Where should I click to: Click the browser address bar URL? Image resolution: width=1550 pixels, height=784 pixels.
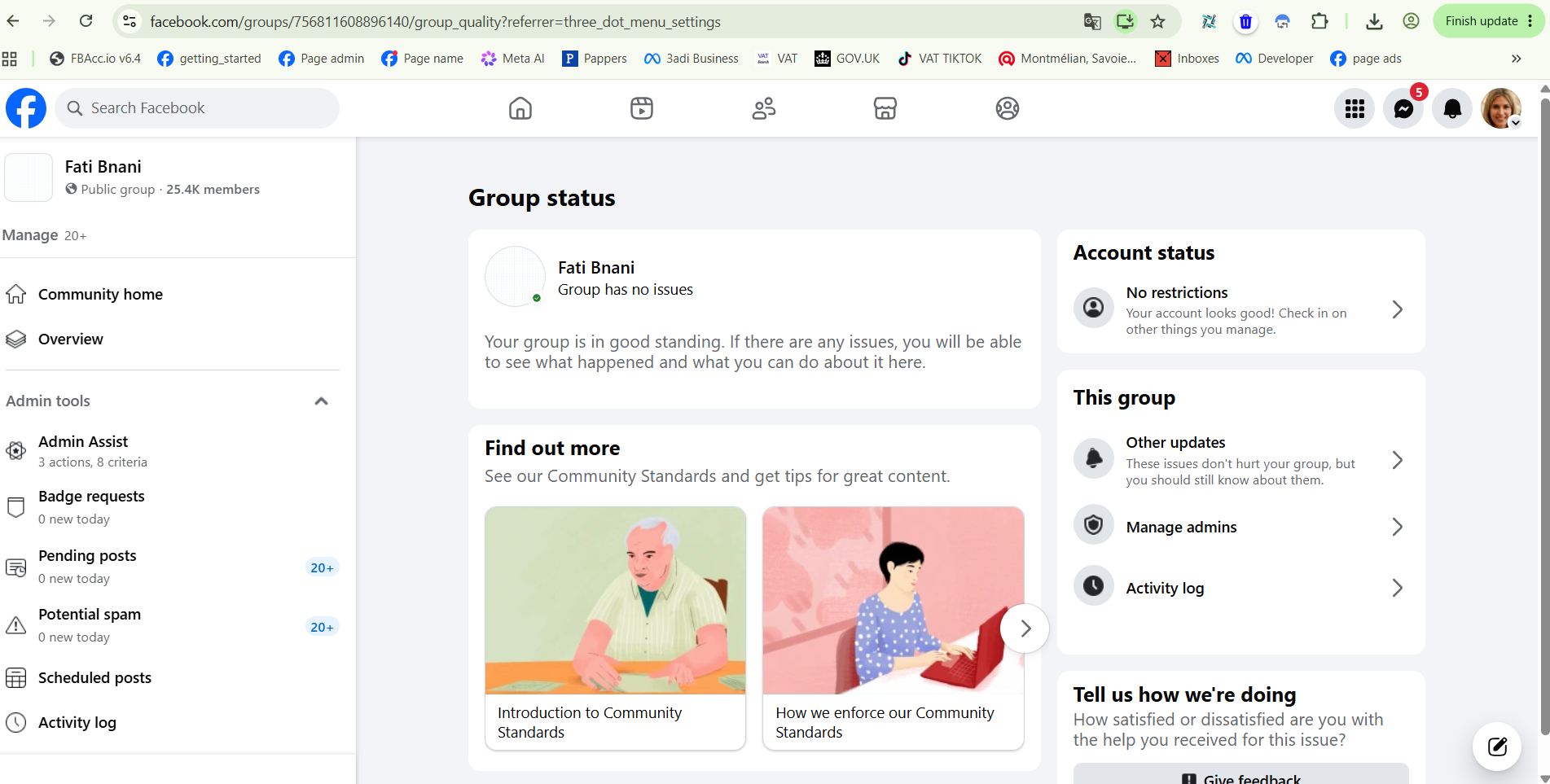pyautogui.click(x=435, y=22)
